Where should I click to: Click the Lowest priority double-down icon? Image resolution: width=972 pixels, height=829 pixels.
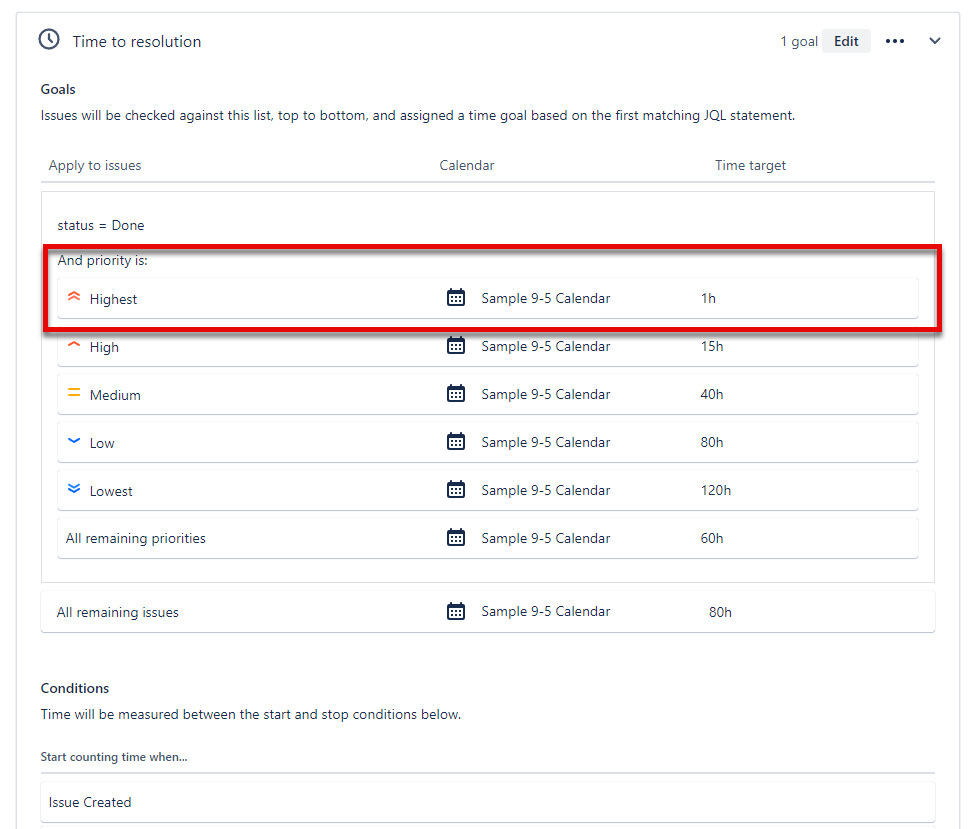(74, 489)
